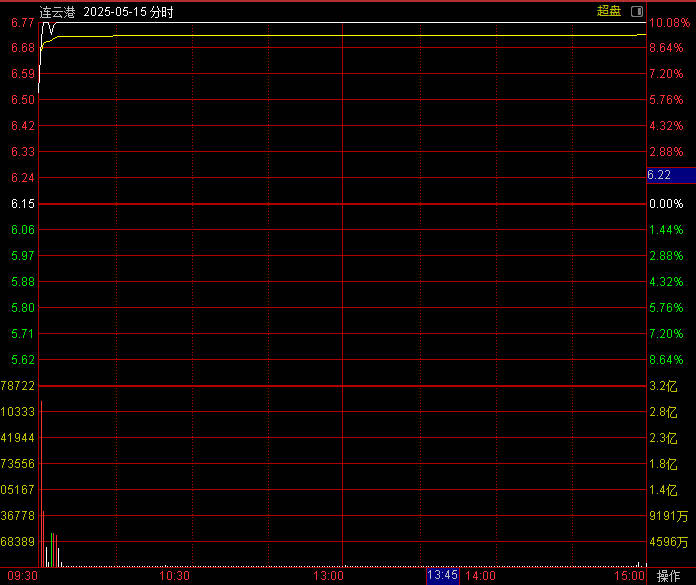The width and height of the screenshot is (696, 585).
Task: Click the 0.00% baseline percentage label
Action: coord(666,204)
